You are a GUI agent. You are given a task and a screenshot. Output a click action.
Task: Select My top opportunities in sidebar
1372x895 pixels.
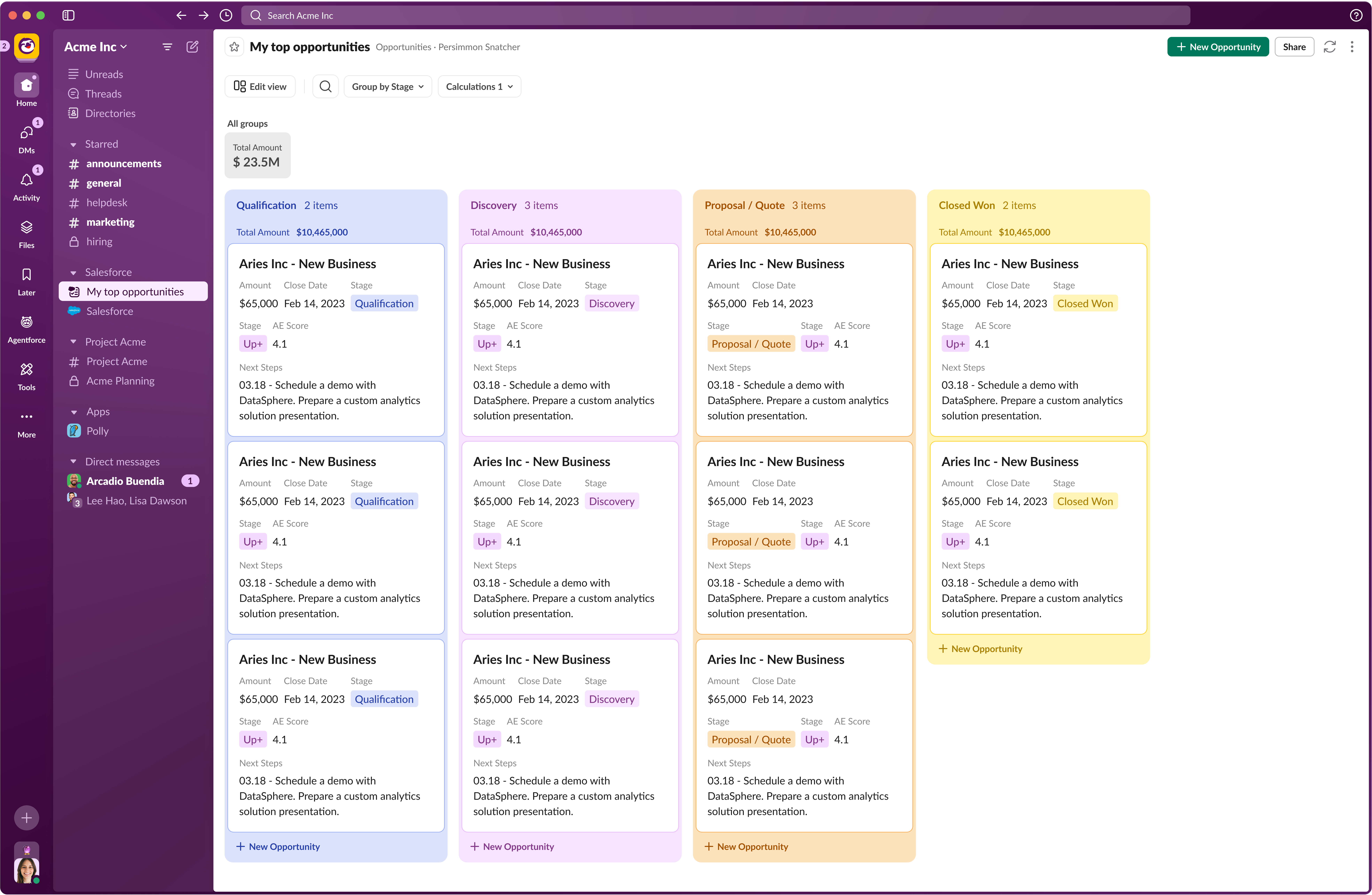[133, 292]
